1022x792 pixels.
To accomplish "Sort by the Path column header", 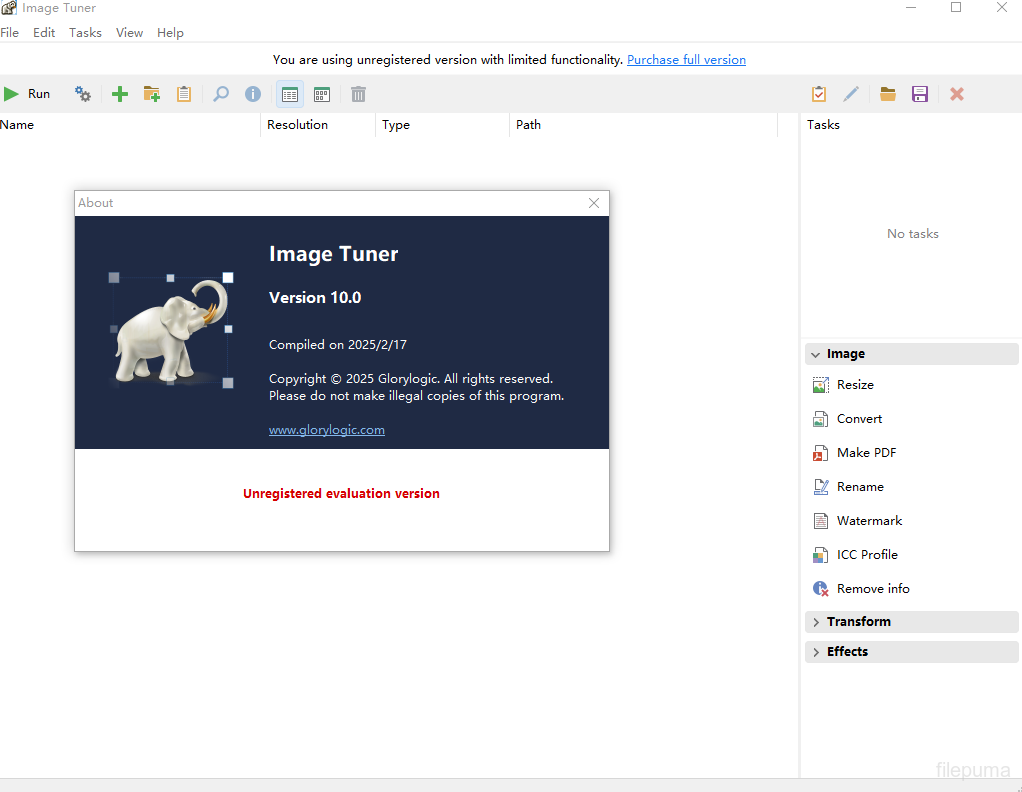I will 643,125.
